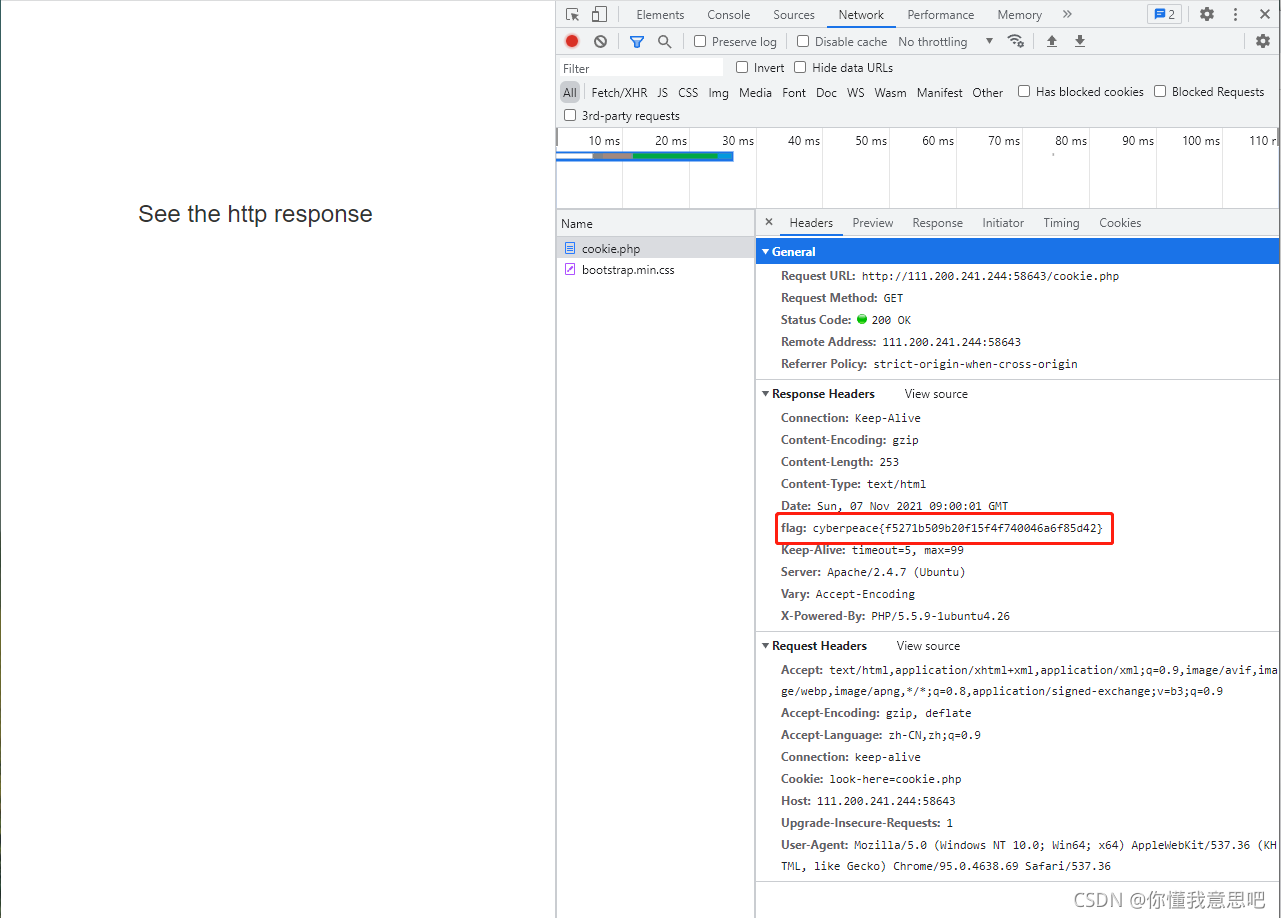Filter requests by Media type

(755, 92)
